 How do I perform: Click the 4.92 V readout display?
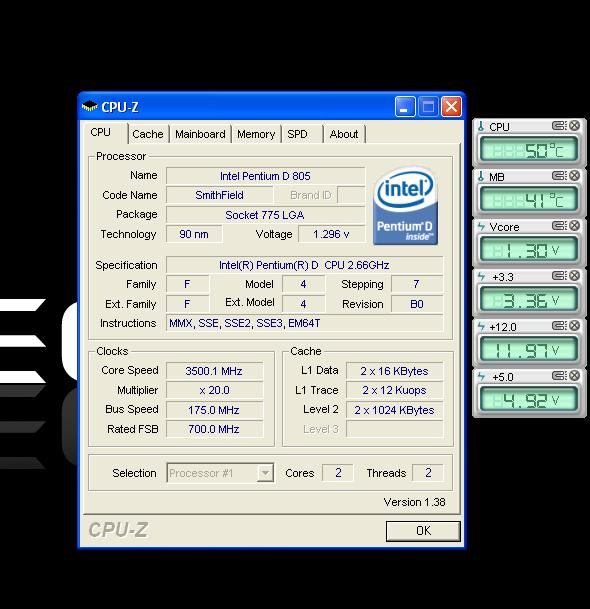[x=529, y=400]
